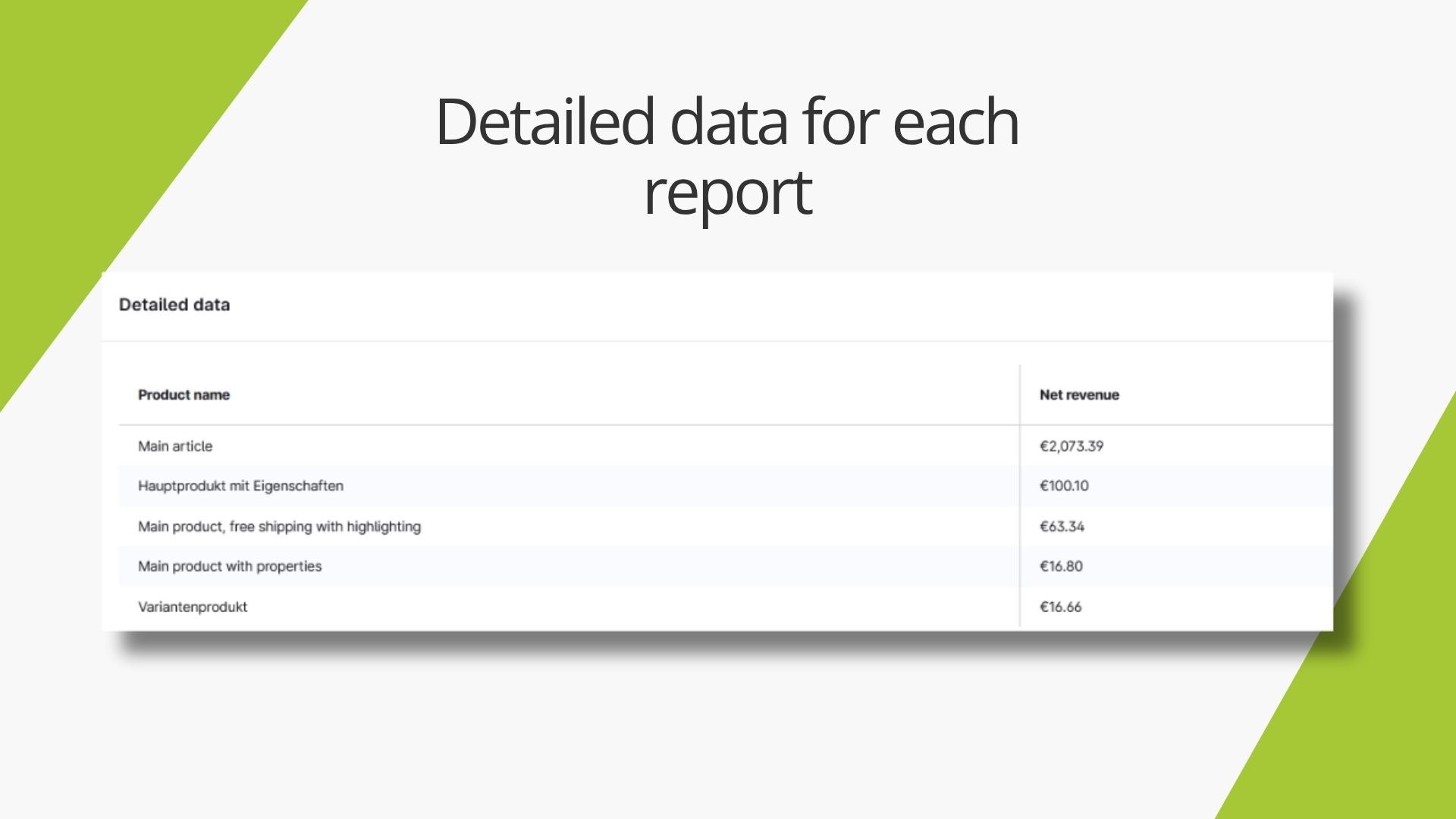
Task: Click the 'Product name' column header
Action: (x=184, y=394)
